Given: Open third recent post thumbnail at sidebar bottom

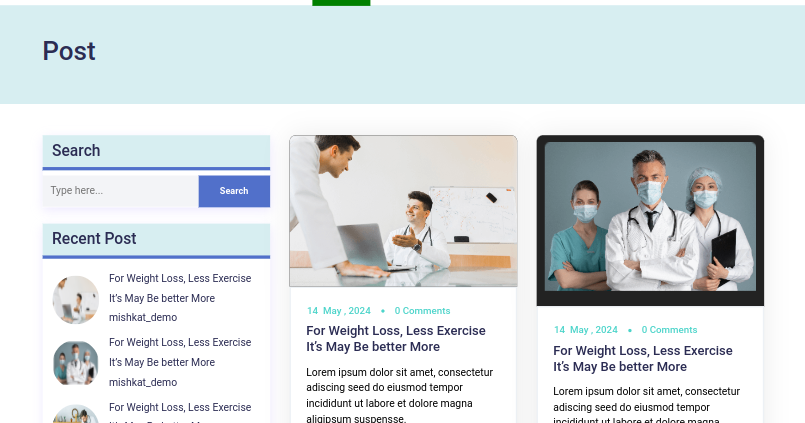Looking at the screenshot, I should coord(75,414).
